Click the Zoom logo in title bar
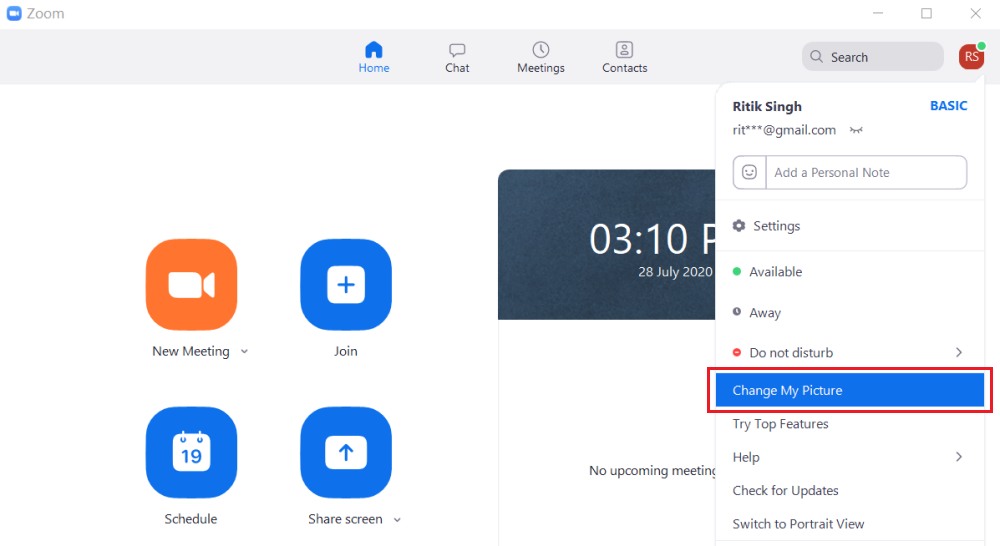The width and height of the screenshot is (1000, 546). [14, 13]
